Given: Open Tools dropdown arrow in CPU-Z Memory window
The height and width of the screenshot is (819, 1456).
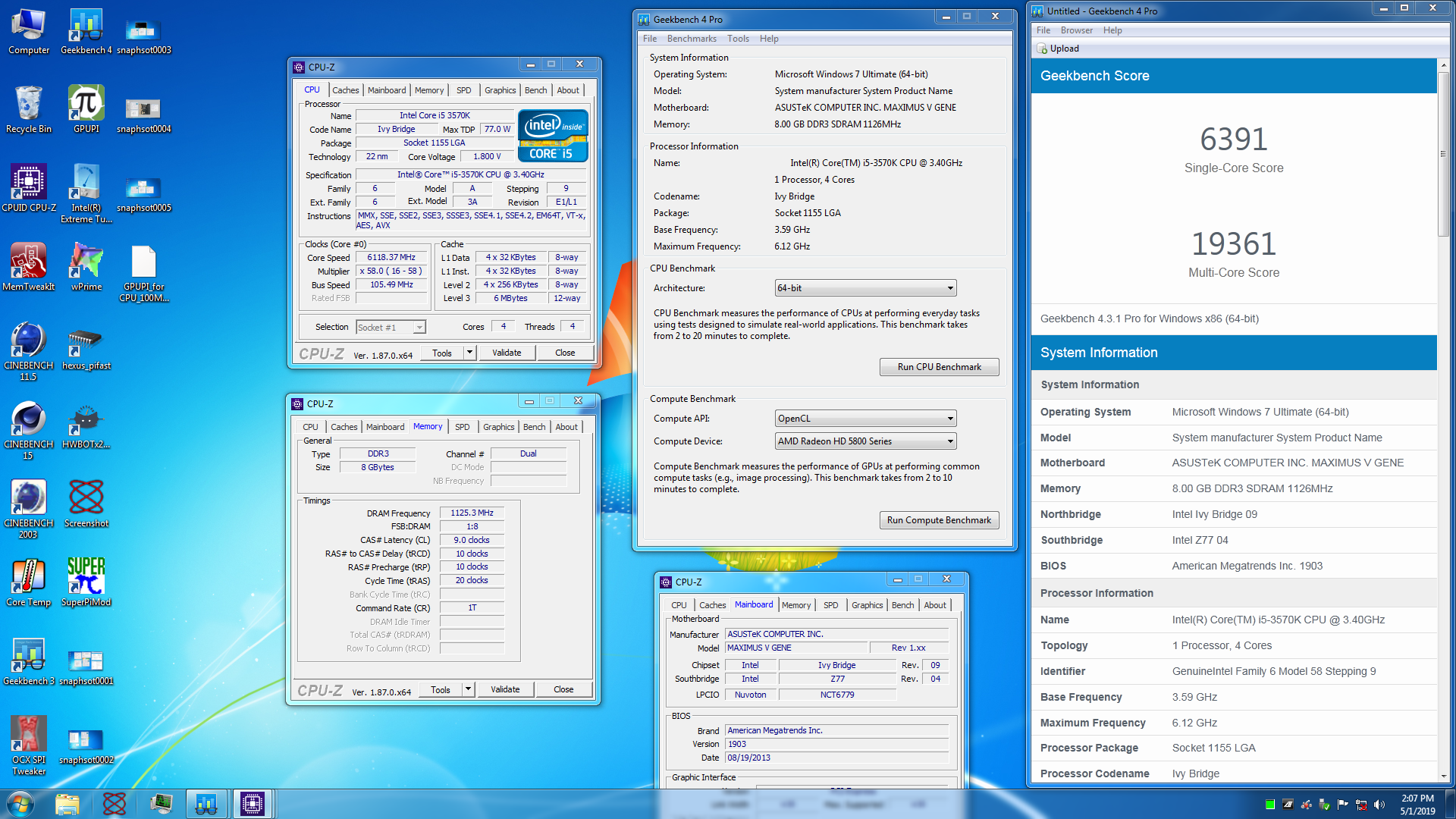Looking at the screenshot, I should (x=468, y=689).
